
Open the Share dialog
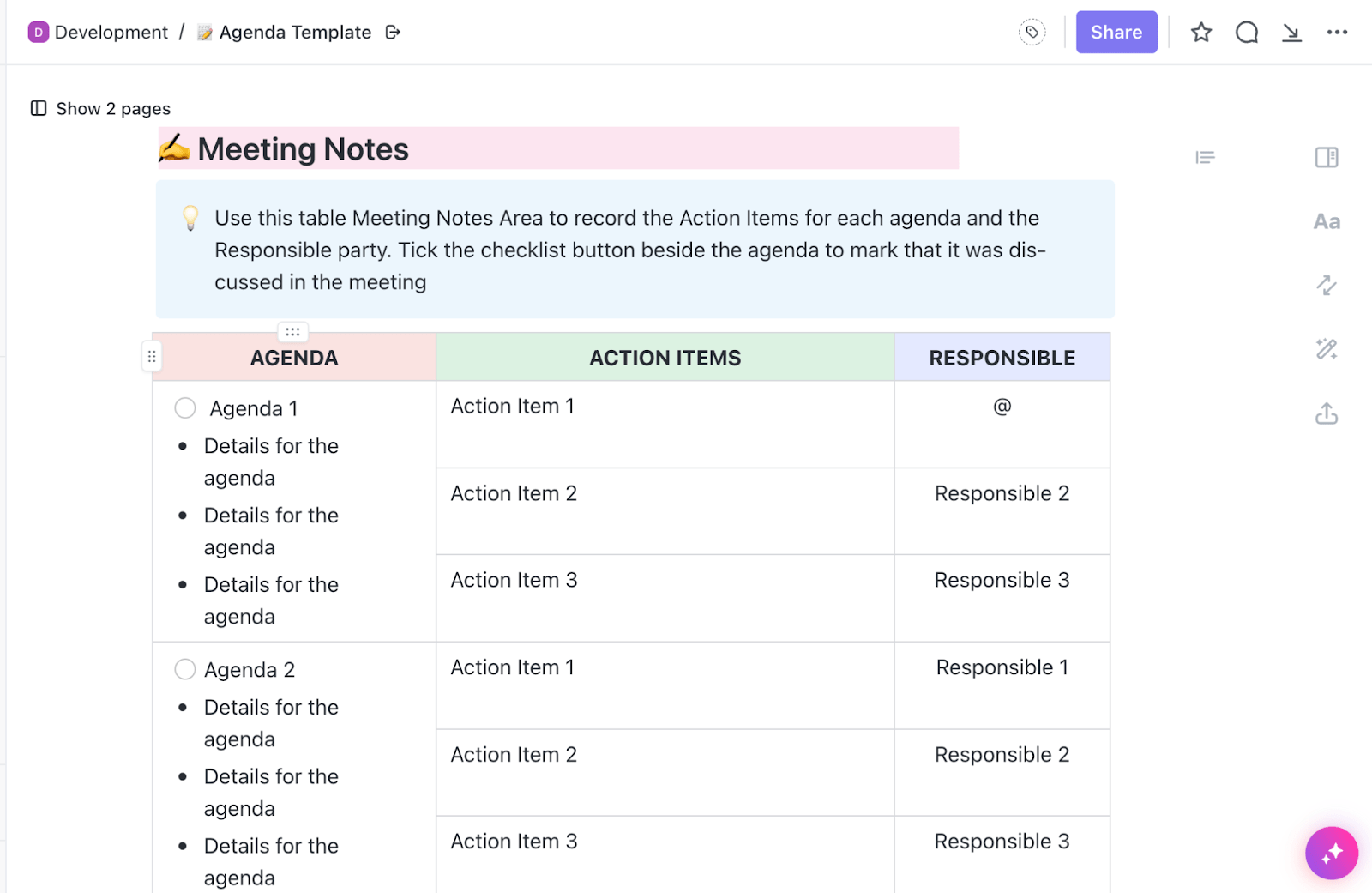point(1116,33)
